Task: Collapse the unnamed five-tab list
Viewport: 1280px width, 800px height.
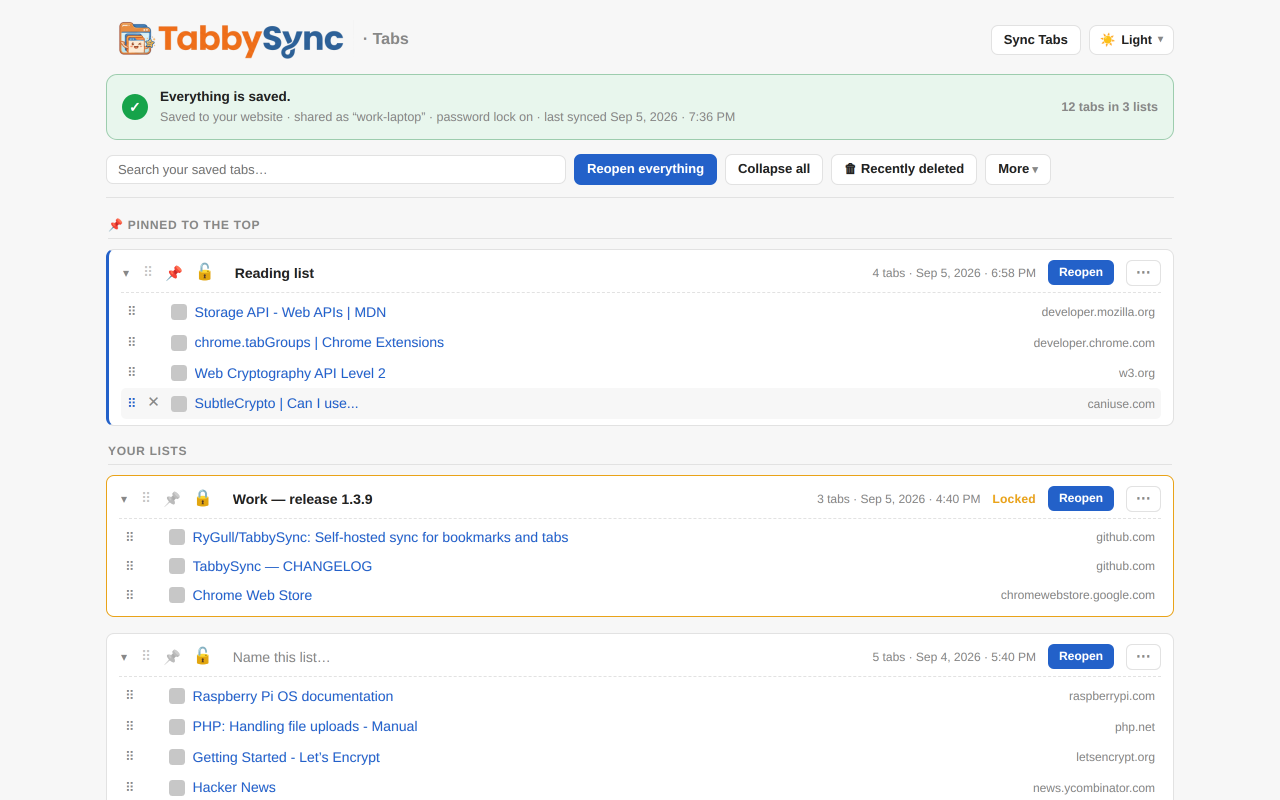Action: click(124, 657)
